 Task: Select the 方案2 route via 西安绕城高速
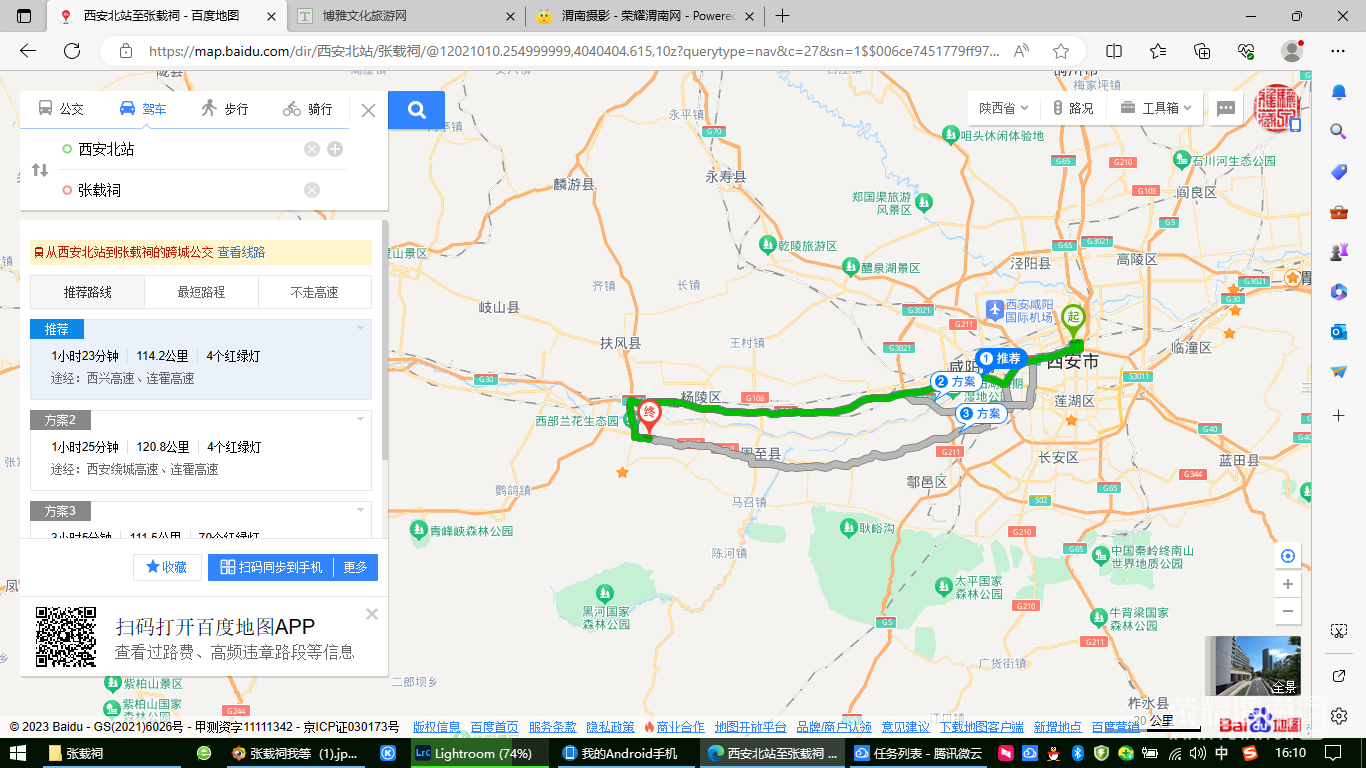(201, 450)
